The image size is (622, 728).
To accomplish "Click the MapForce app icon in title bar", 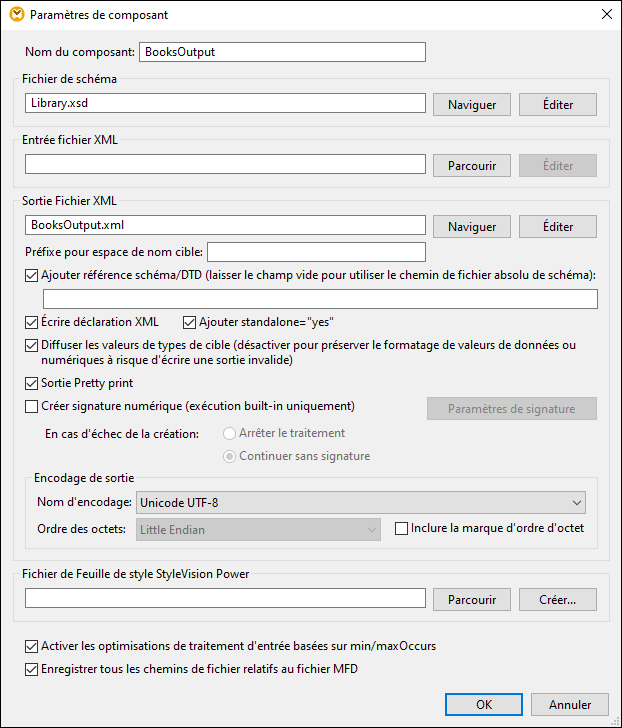I will (15, 15).
